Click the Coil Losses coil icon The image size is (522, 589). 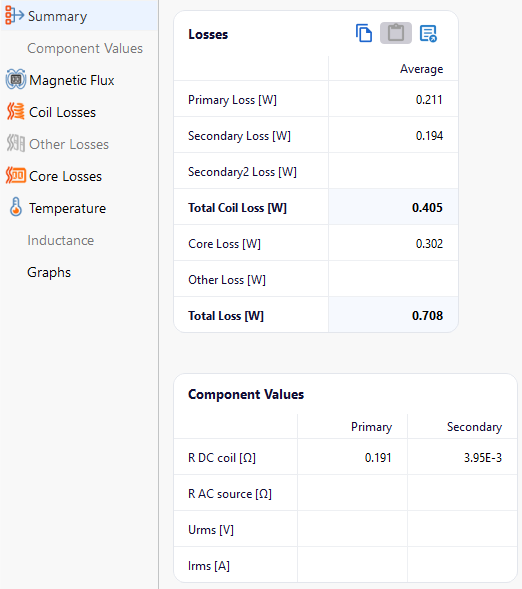click(x=16, y=112)
